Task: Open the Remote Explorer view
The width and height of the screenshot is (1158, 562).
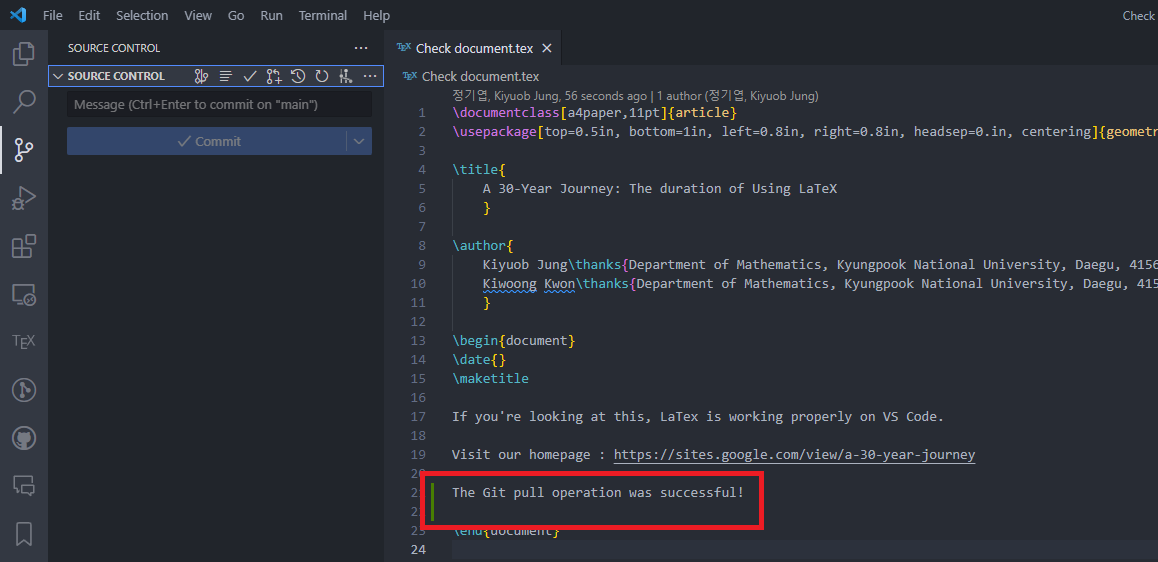Action: click(x=24, y=295)
